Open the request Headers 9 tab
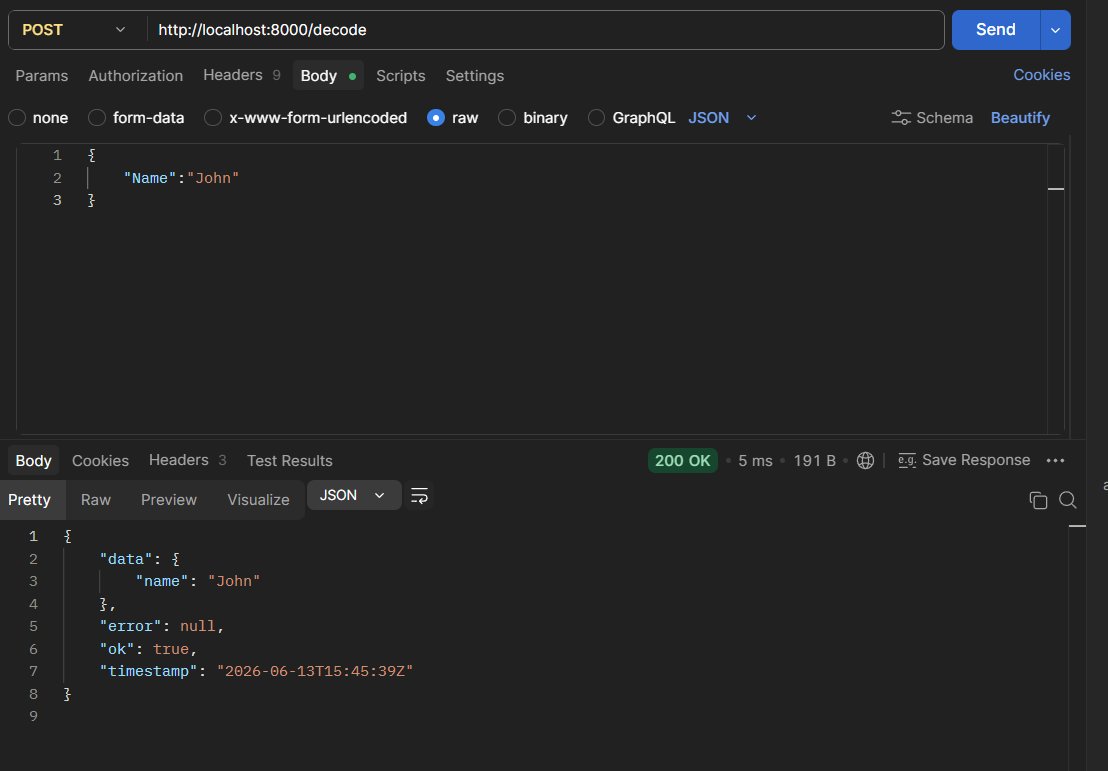This screenshot has height=771, width=1108. coord(242,75)
